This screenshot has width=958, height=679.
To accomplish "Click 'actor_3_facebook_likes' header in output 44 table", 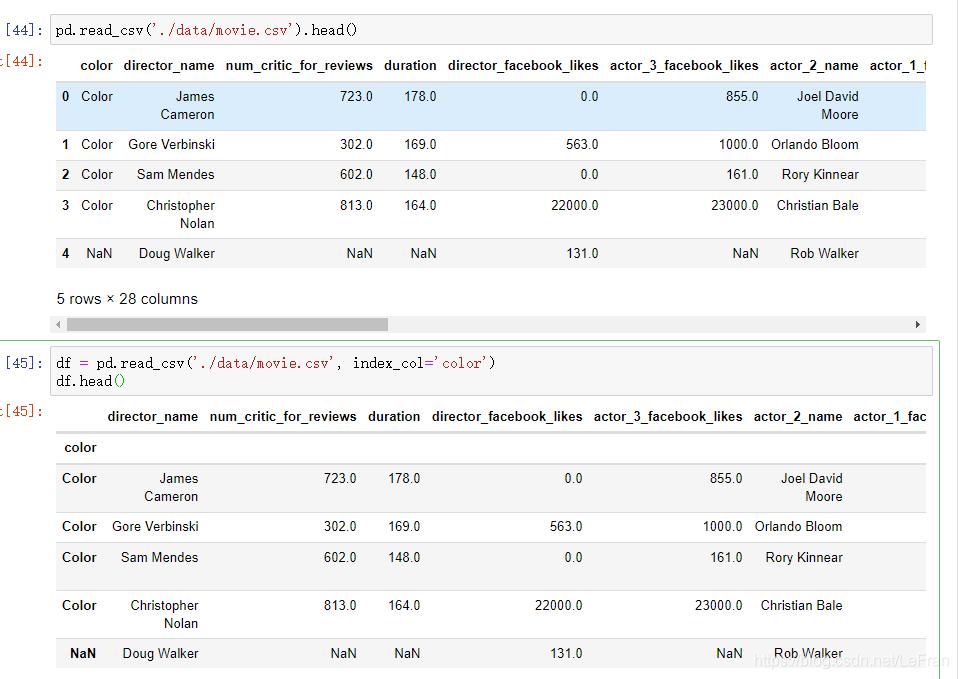I will 684,65.
